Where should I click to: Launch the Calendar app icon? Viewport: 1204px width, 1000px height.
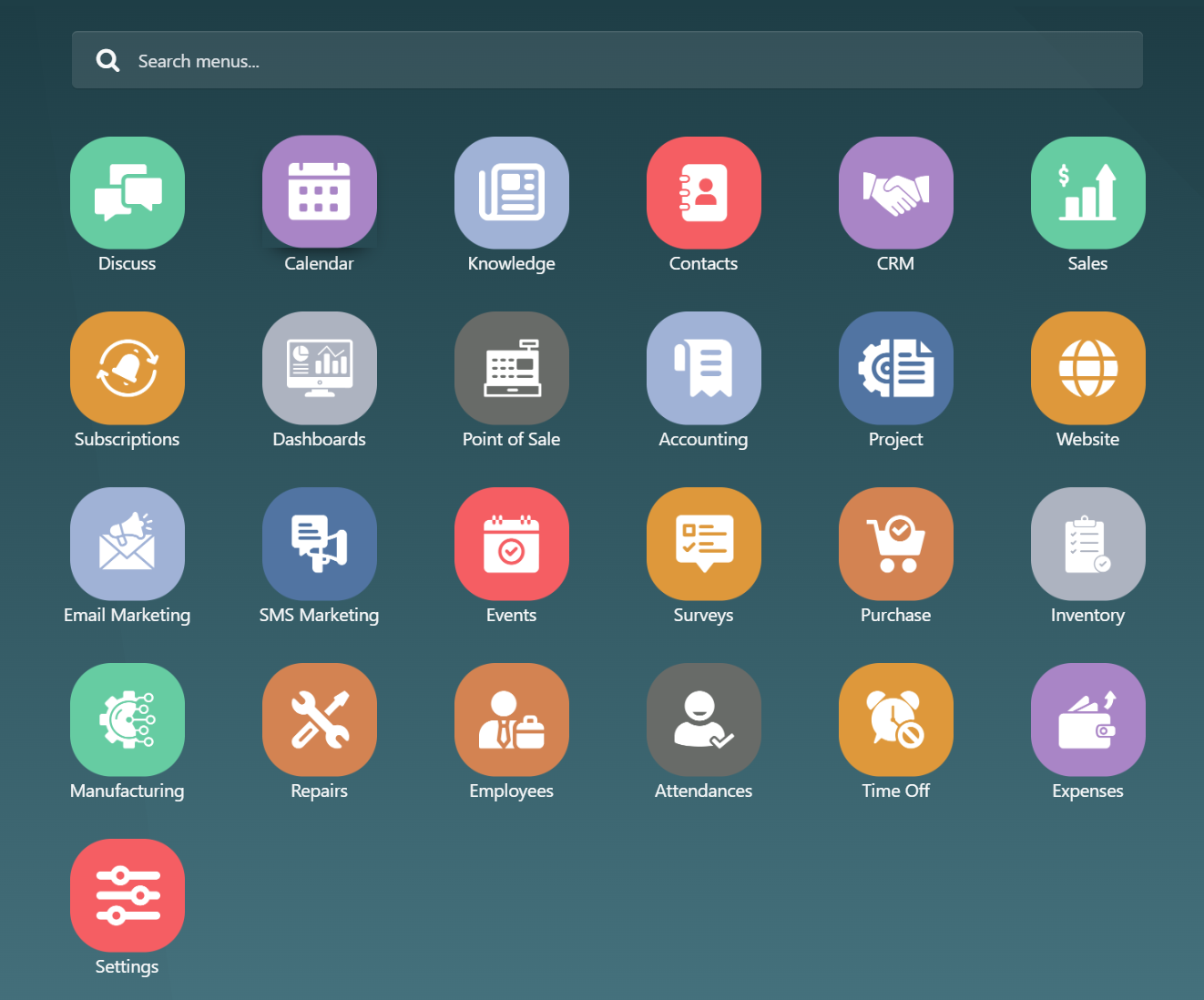coord(320,192)
